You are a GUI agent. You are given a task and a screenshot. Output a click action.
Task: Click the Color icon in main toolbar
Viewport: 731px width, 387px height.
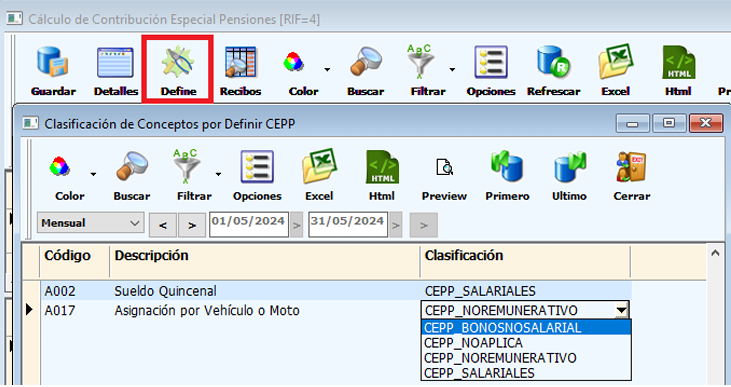(294, 62)
